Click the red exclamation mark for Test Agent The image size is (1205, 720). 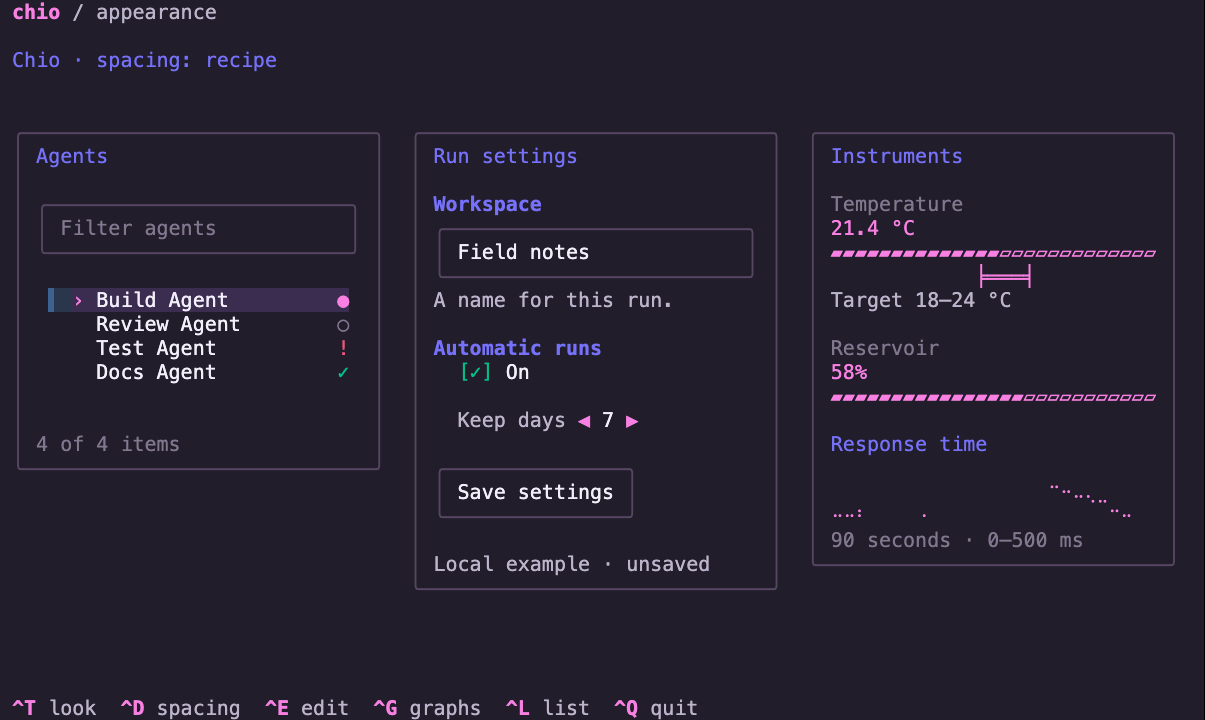[x=343, y=348]
